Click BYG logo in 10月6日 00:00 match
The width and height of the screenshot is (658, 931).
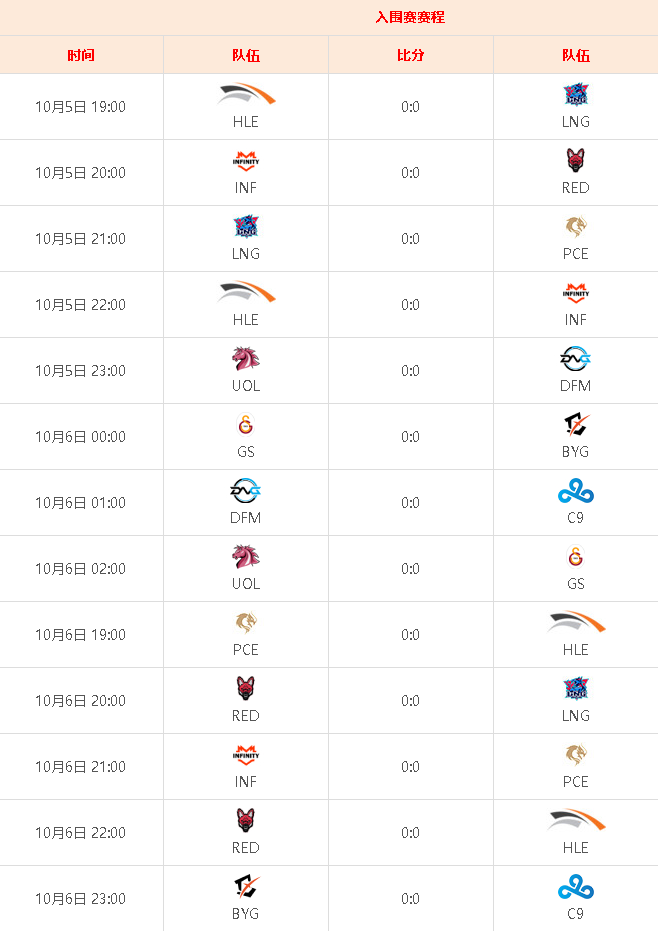pos(575,425)
